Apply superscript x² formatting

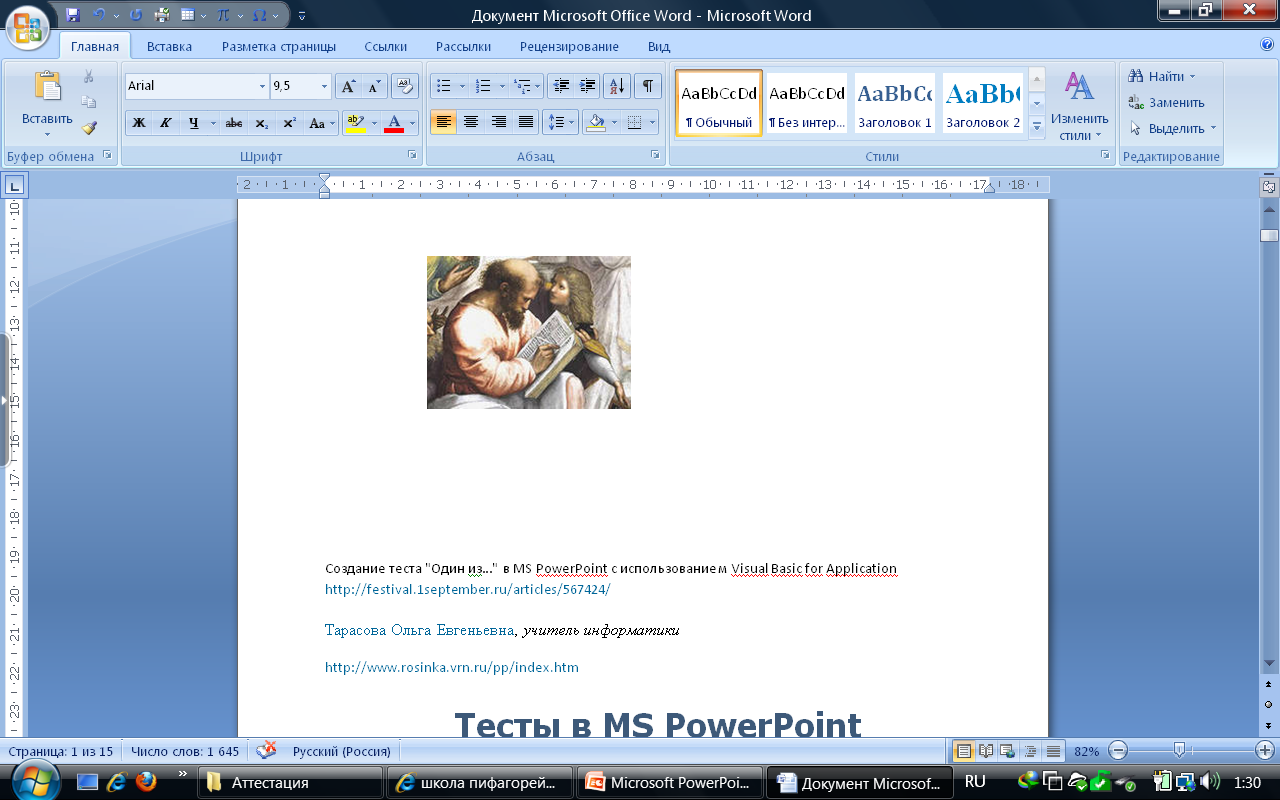click(289, 123)
